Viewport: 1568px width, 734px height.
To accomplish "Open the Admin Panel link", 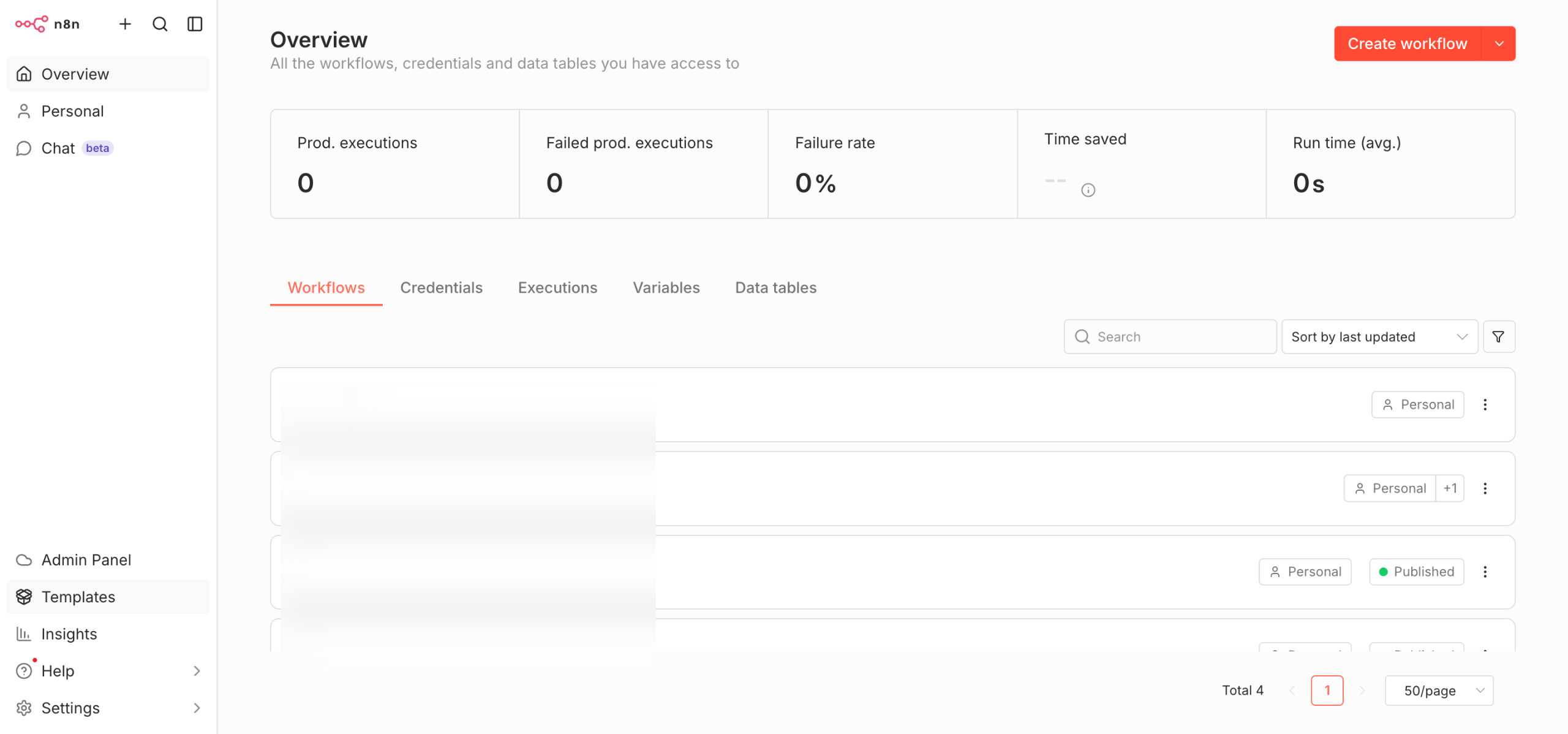I will point(86,559).
